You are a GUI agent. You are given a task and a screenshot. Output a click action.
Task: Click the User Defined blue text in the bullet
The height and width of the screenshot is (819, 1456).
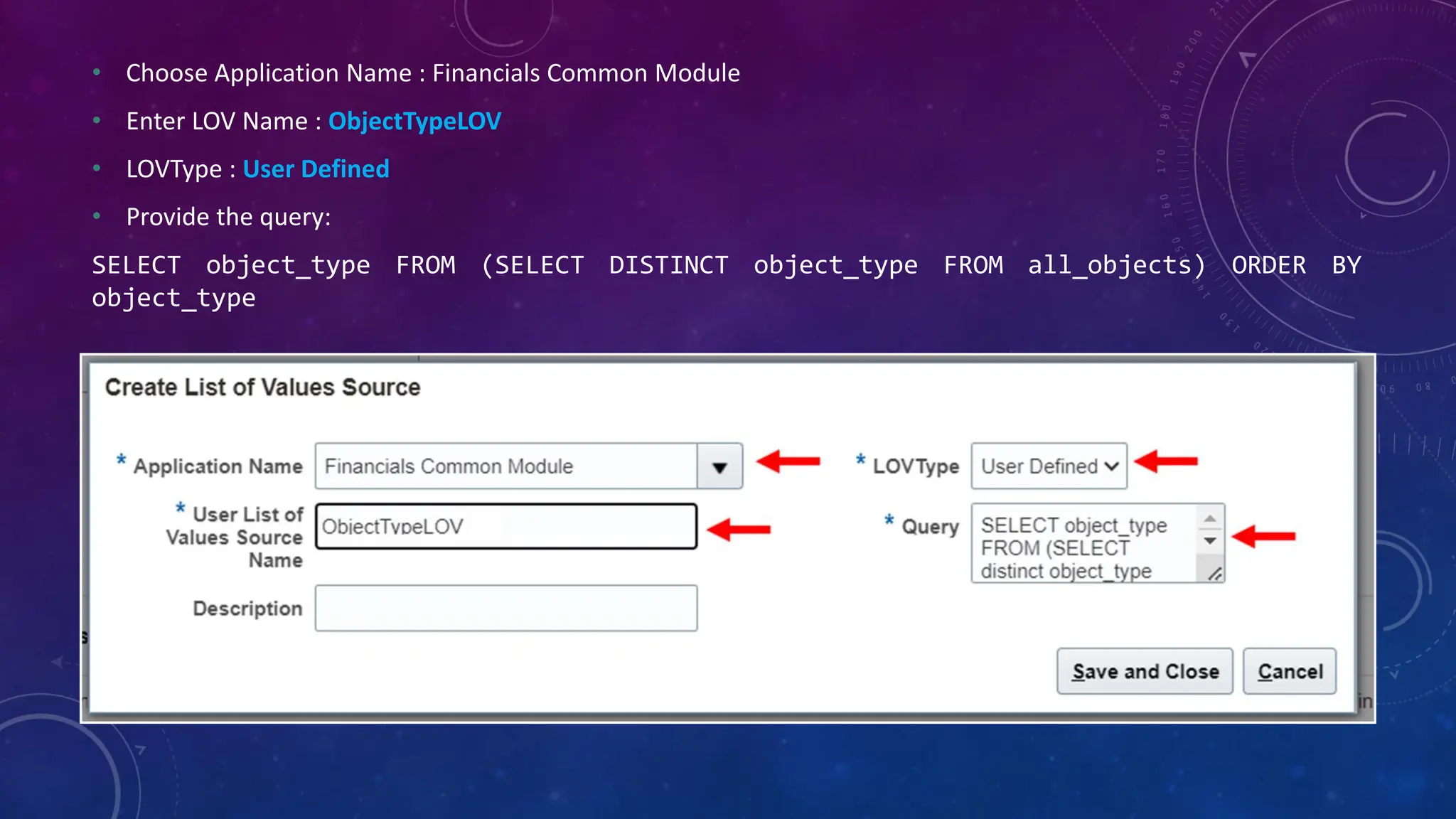(316, 169)
